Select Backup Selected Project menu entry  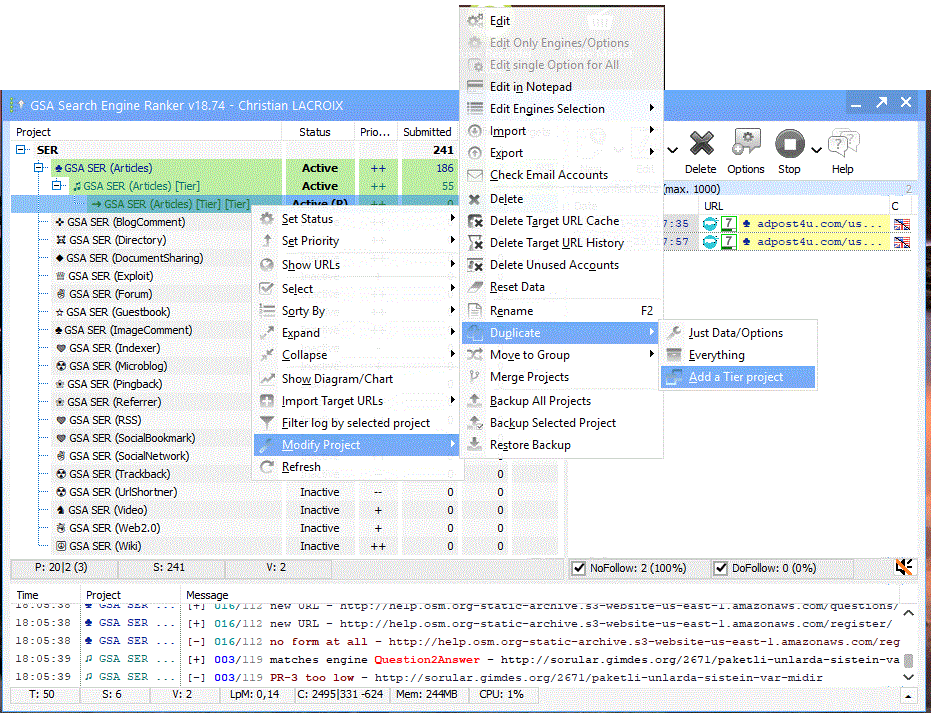552,423
